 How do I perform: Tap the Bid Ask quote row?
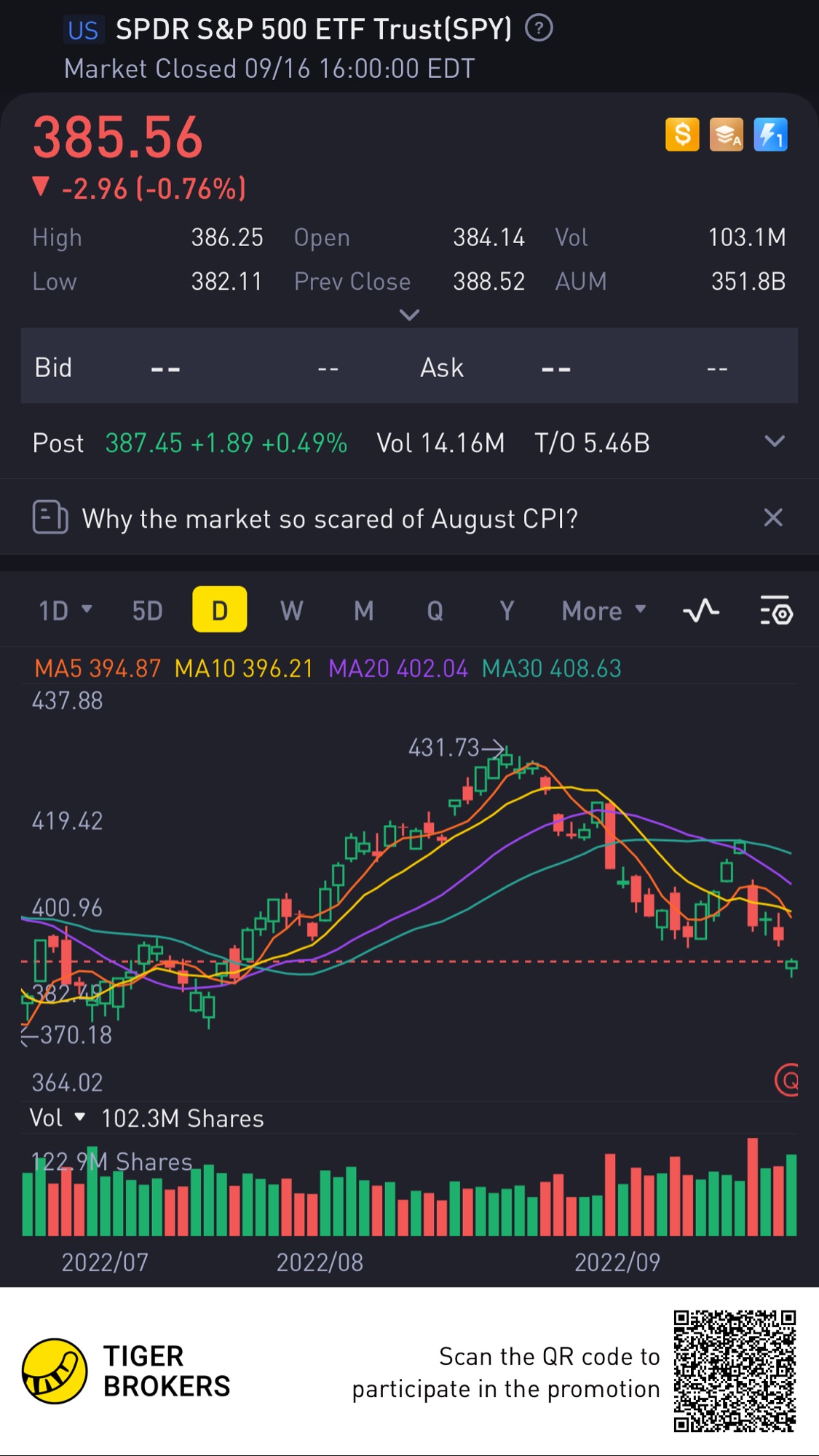point(409,366)
